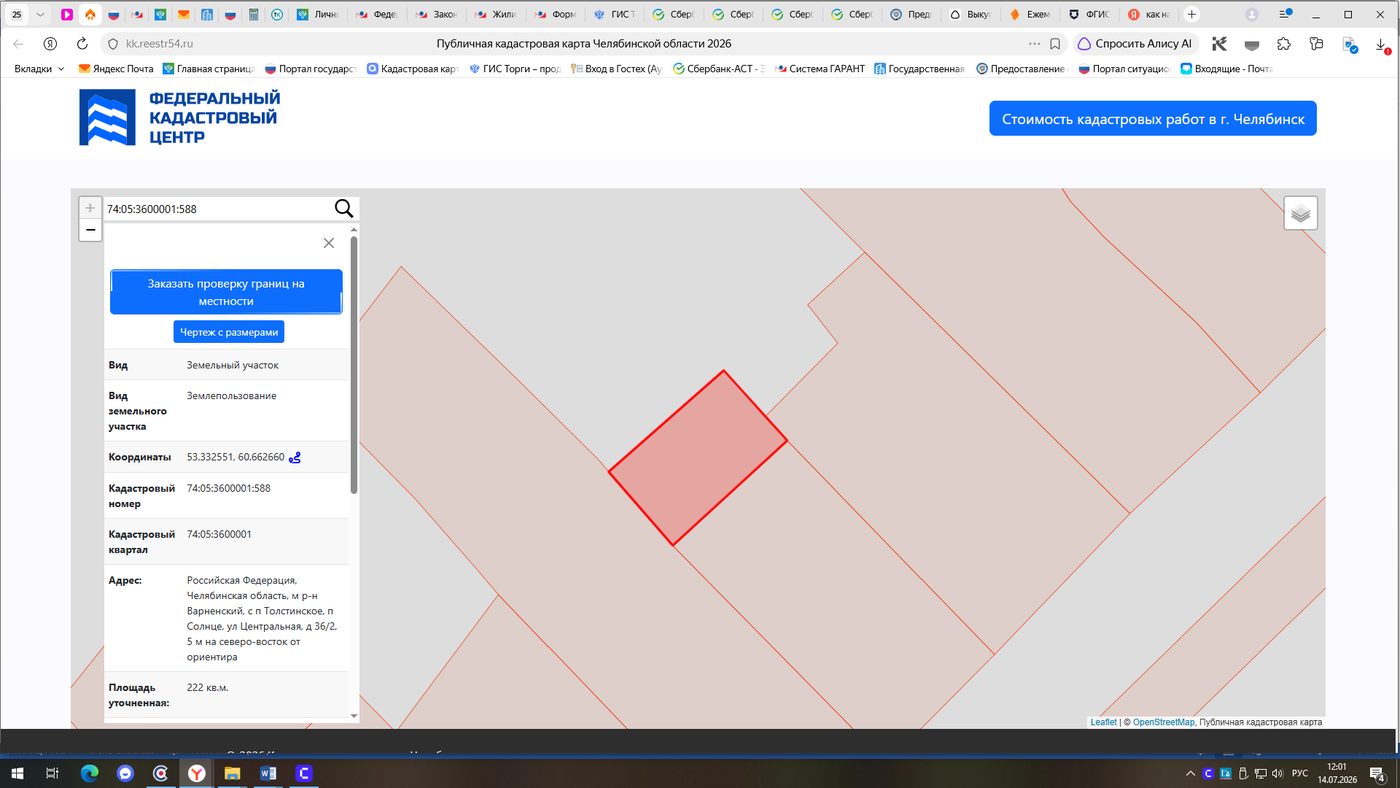Open the Yandex profile avatar icon
Viewport: 1400px width, 788px height.
pos(1252,15)
